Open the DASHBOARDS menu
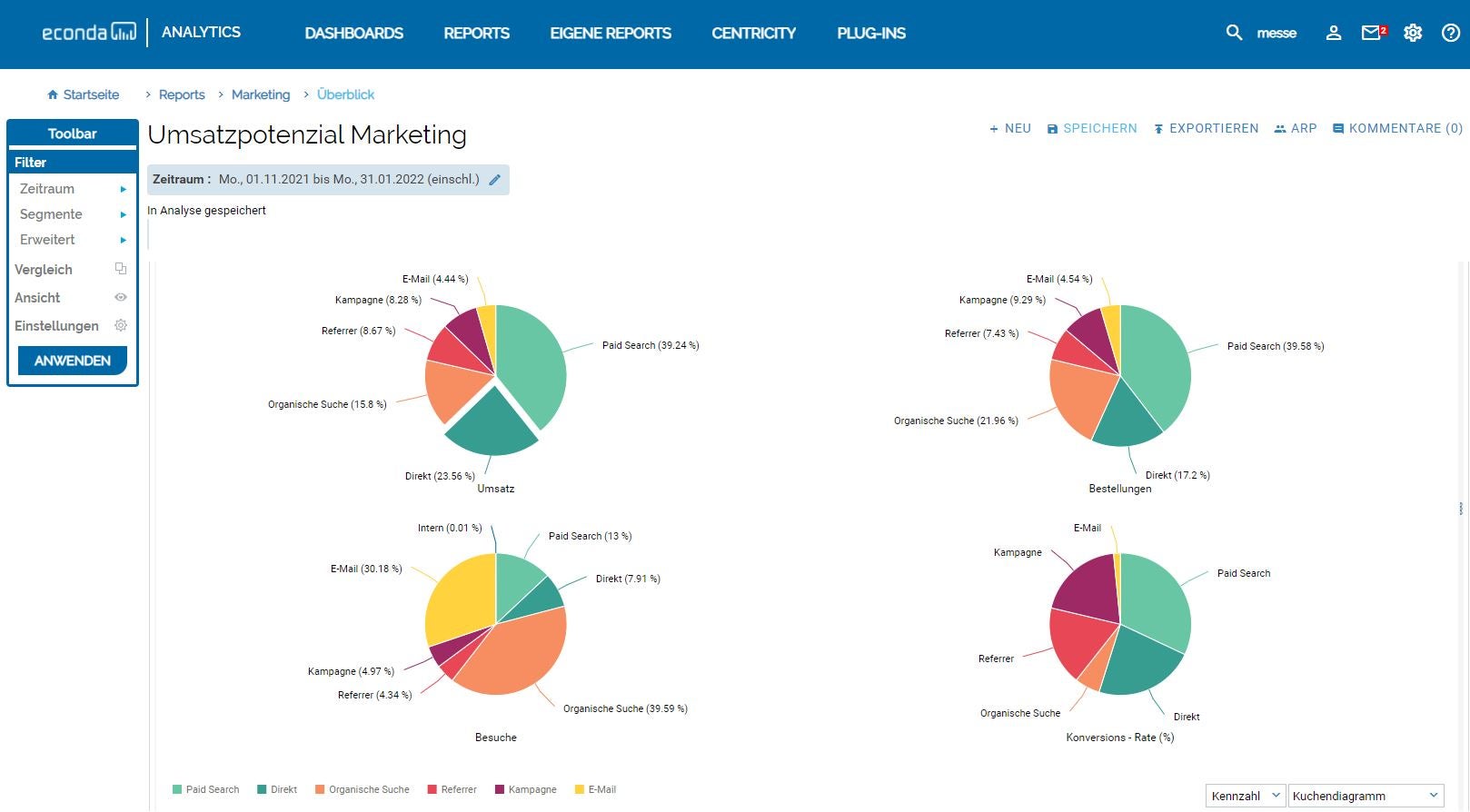This screenshot has height=812, width=1470. pos(354,33)
